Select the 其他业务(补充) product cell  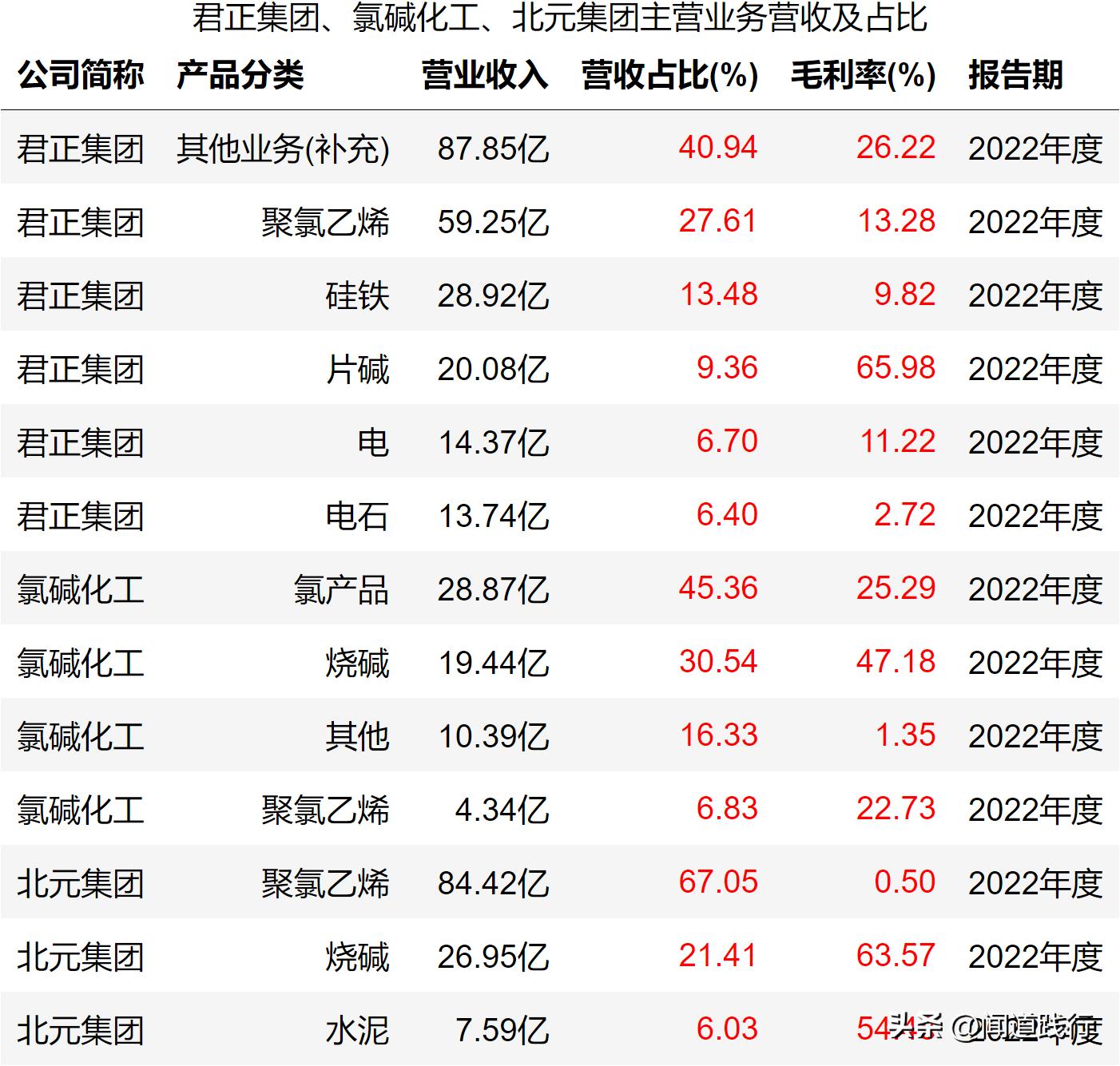coord(283,149)
